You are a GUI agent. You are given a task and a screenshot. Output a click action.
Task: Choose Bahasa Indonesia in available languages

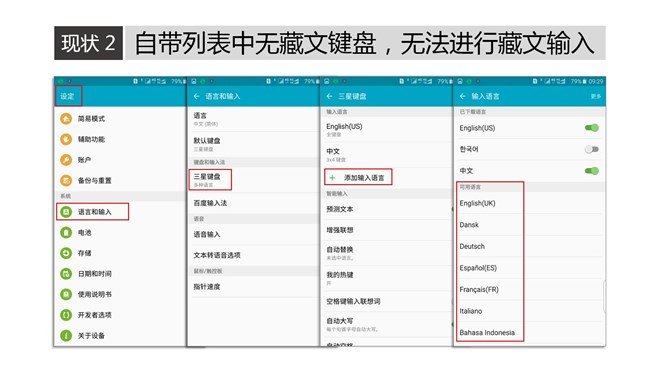487,333
